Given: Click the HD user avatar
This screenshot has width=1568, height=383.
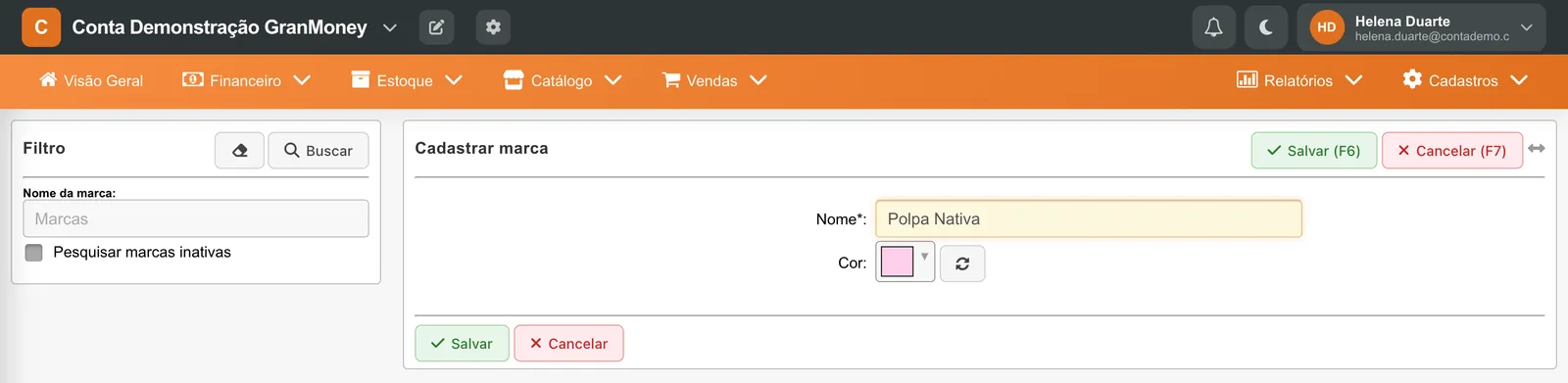Looking at the screenshot, I should click(1326, 27).
